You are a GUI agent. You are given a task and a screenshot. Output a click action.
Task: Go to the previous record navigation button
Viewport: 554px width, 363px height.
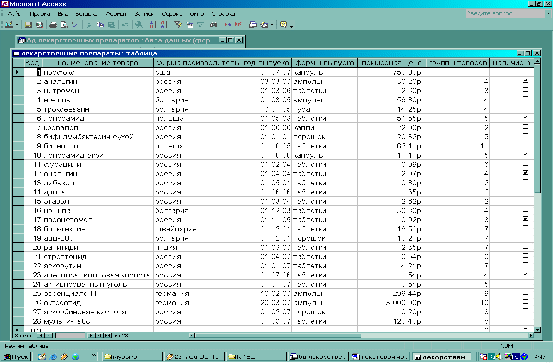(49, 335)
